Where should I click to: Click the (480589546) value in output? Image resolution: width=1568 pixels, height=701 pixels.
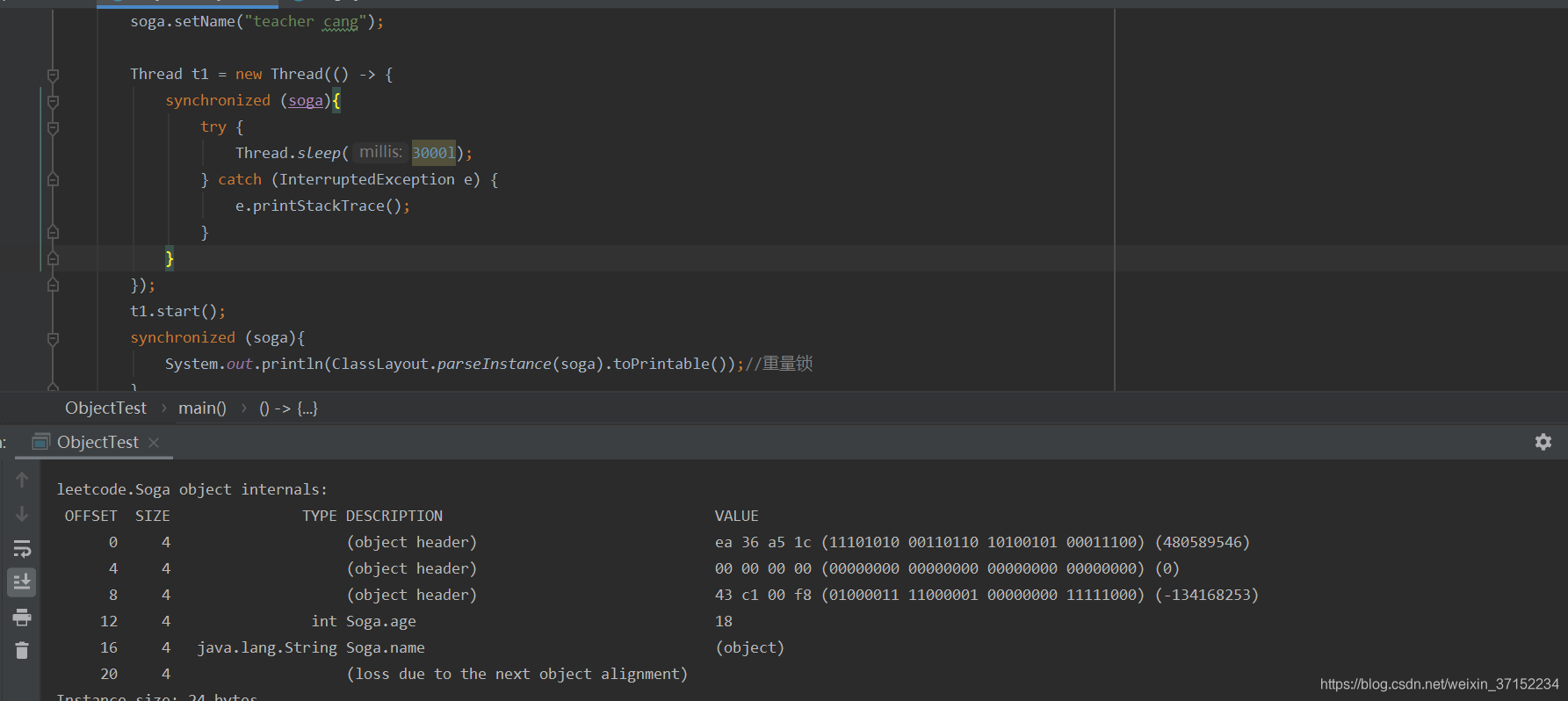pos(1203,542)
